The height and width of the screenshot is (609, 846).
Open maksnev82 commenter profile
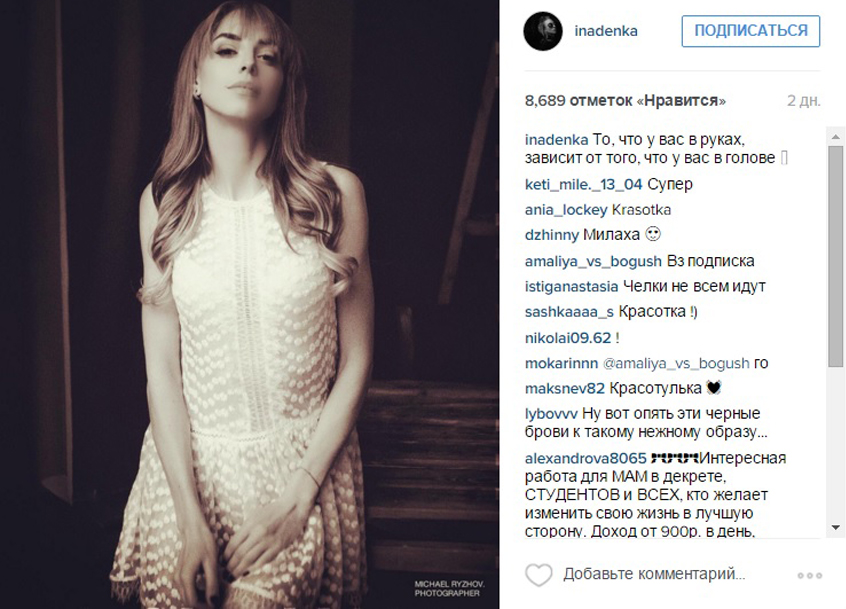click(x=564, y=388)
